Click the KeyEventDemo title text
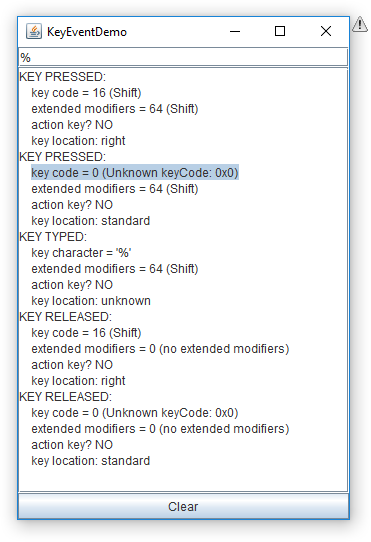Viewport: 371px width, 542px height. [87, 32]
